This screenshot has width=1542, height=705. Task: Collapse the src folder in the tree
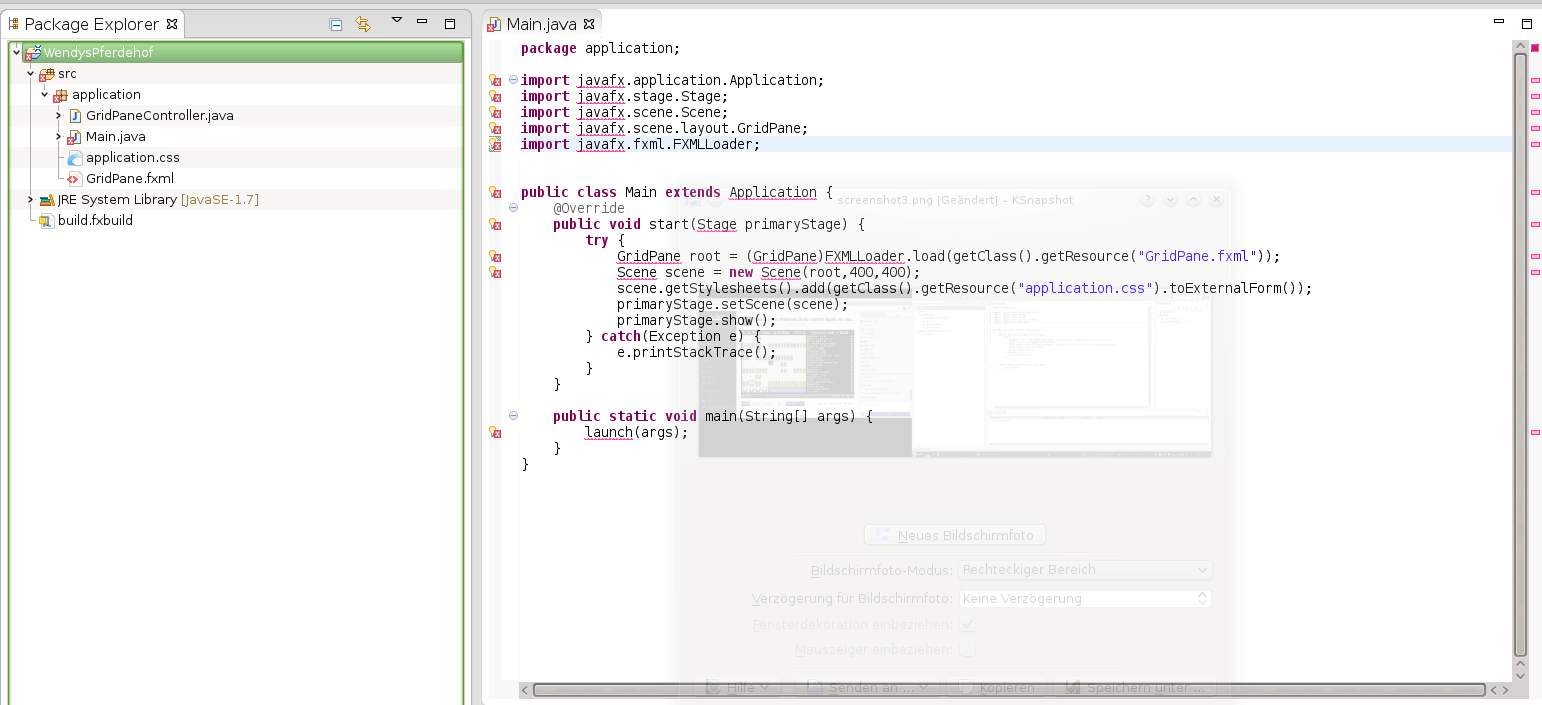pos(31,74)
